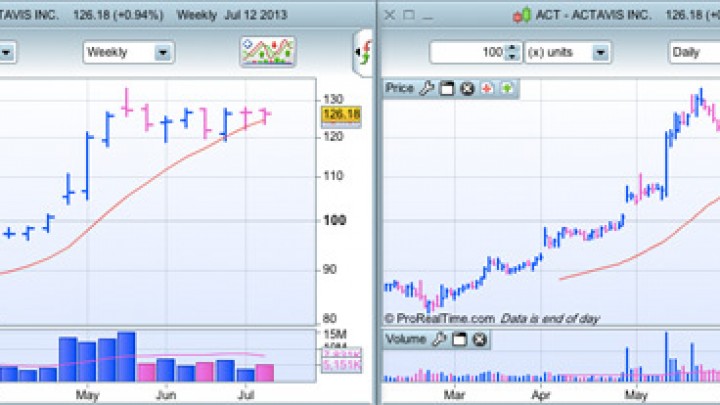Click the red plus icon in Price panel

487,88
